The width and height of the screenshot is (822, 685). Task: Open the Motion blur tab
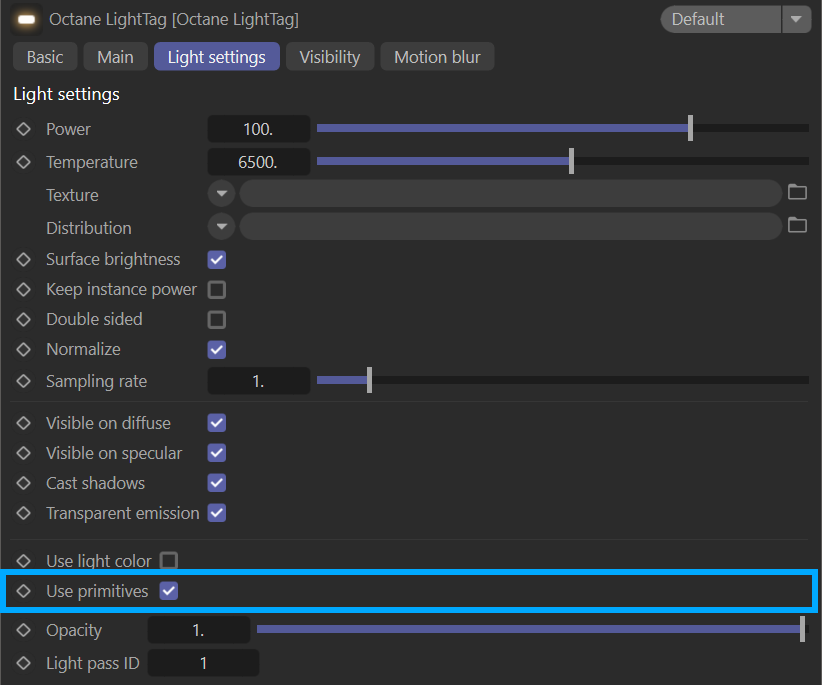437,57
